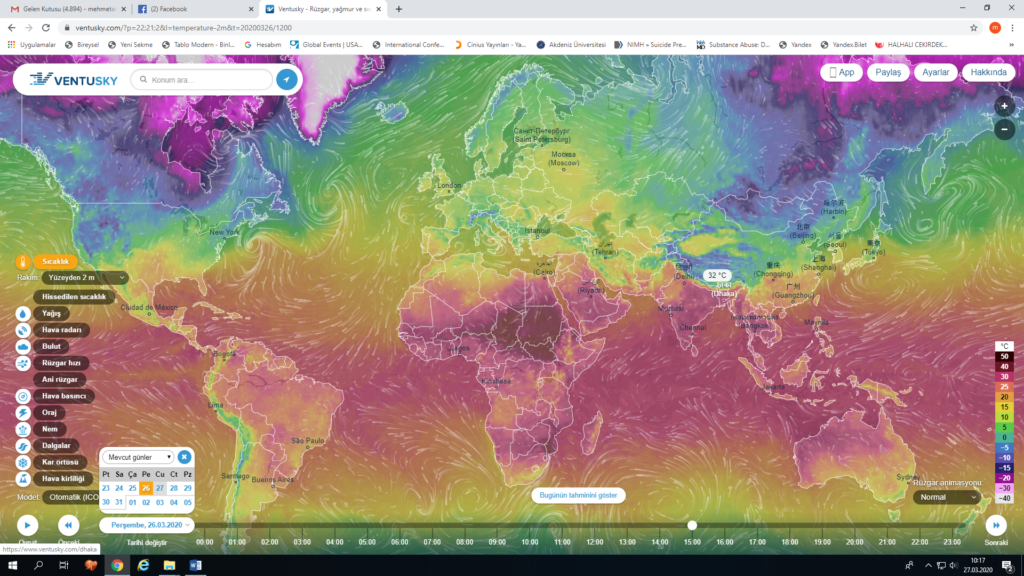The height and width of the screenshot is (576, 1024).
Task: Start animation with the play button
Action: point(27,525)
